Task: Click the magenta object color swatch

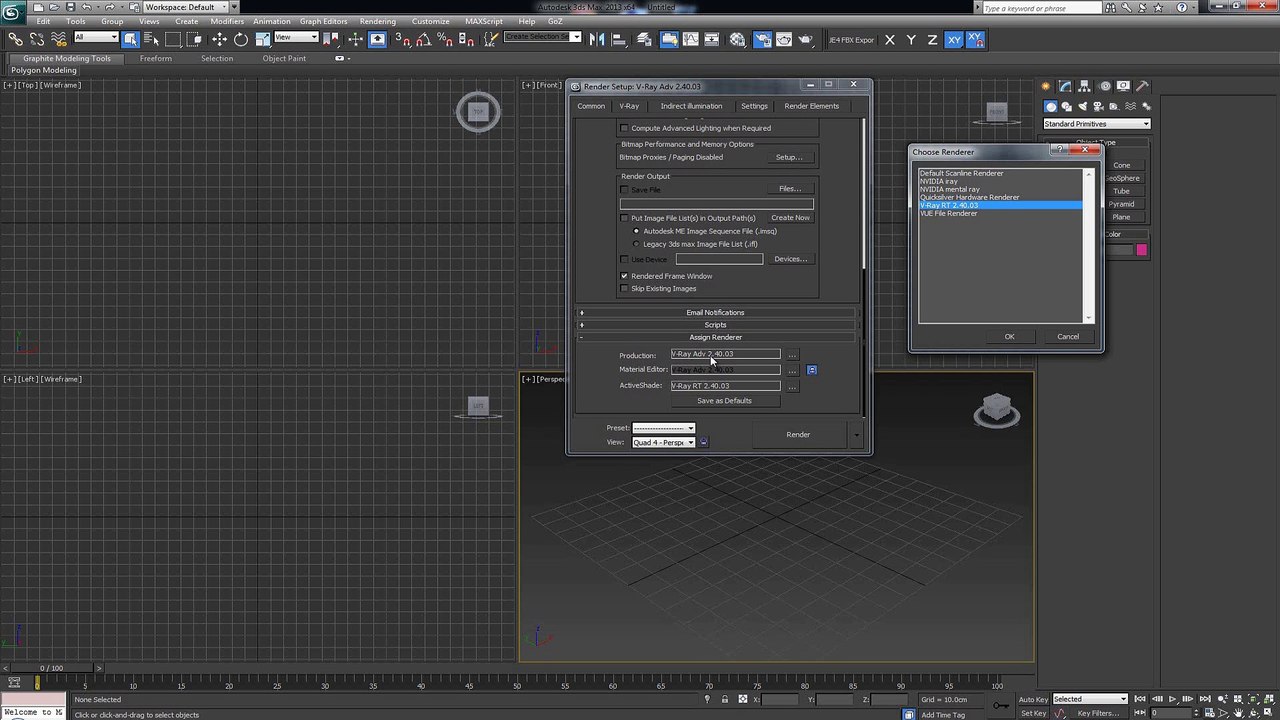Action: pyautogui.click(x=1141, y=250)
